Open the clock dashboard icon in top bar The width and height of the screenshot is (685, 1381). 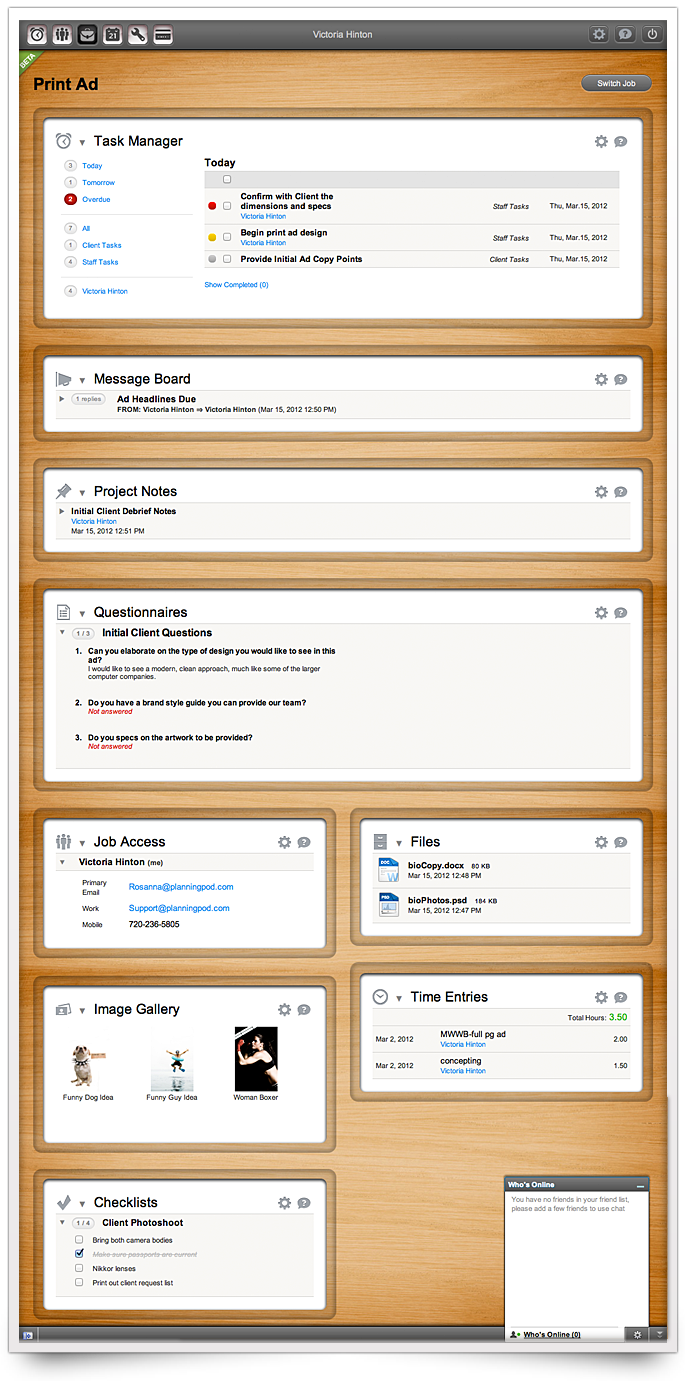coord(38,34)
